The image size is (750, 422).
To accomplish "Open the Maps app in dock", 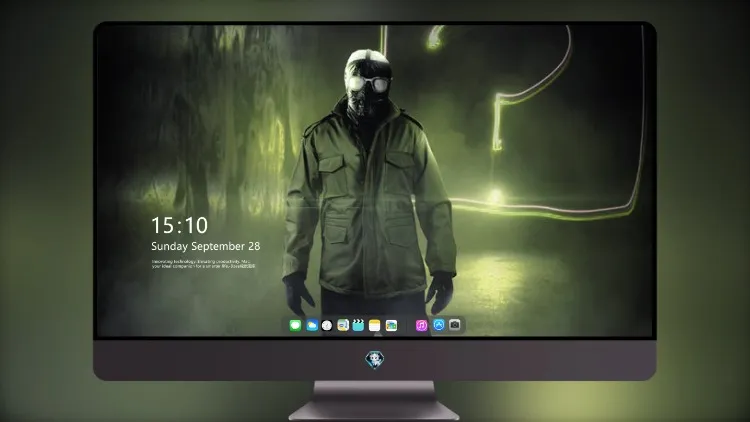I will (x=343, y=325).
